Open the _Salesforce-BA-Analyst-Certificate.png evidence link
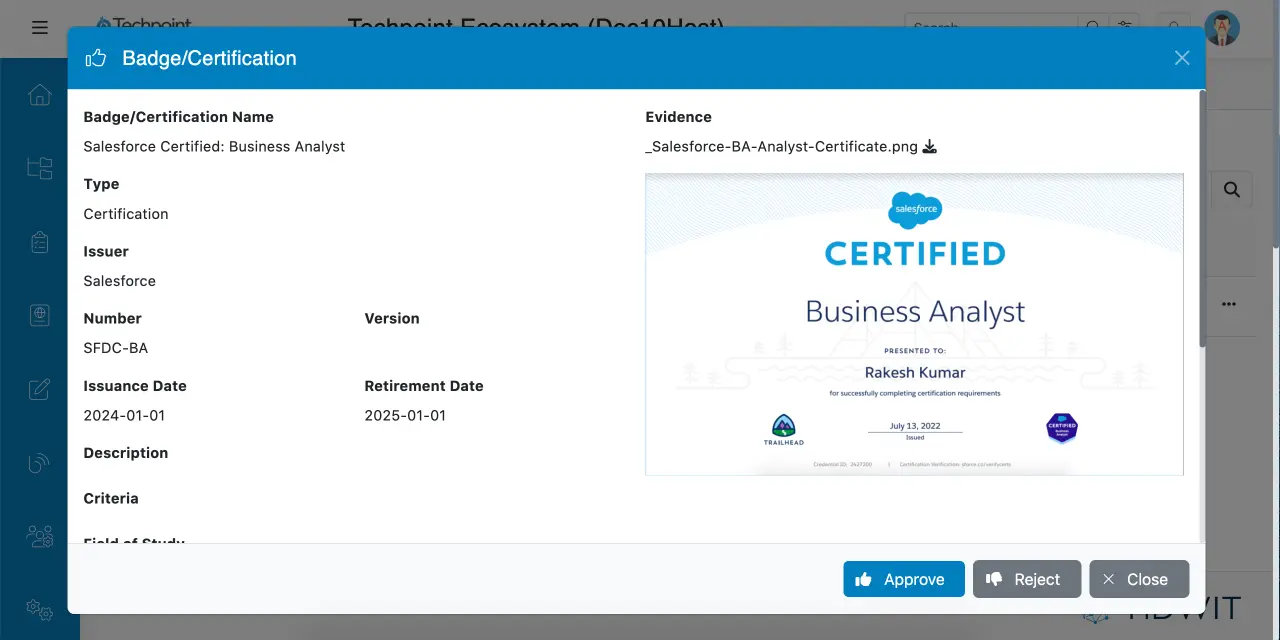The width and height of the screenshot is (1280, 640). click(x=781, y=147)
